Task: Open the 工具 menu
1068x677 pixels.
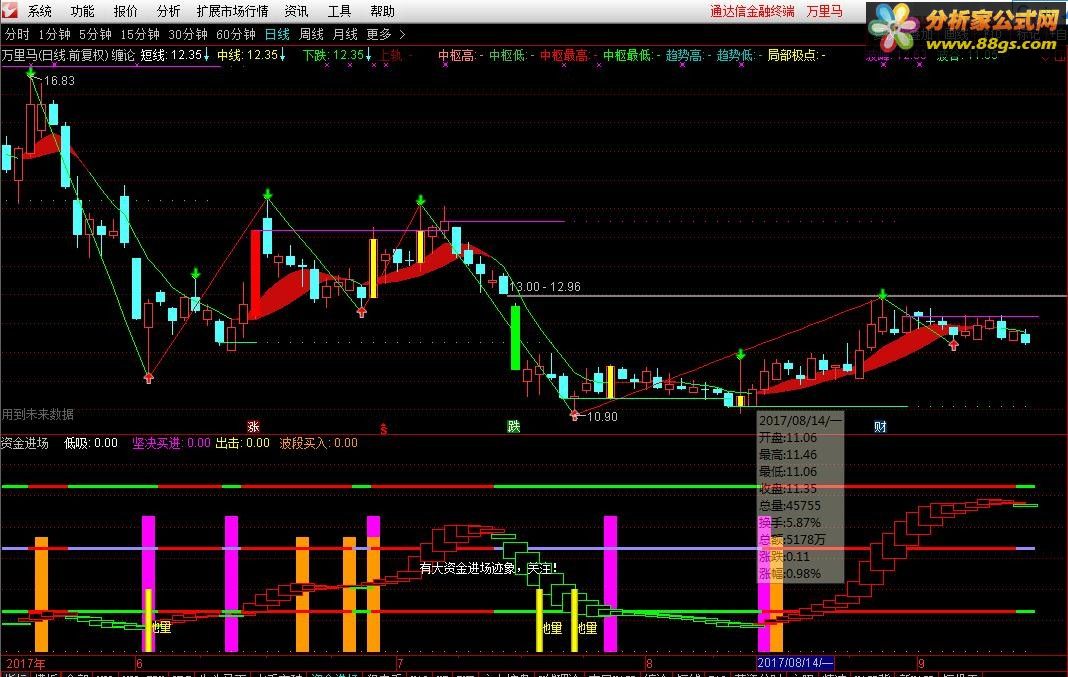Action: click(339, 11)
